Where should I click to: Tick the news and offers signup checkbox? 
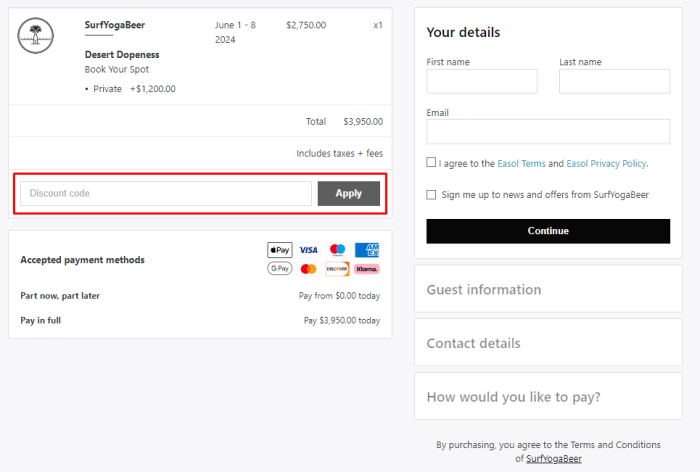point(431,195)
